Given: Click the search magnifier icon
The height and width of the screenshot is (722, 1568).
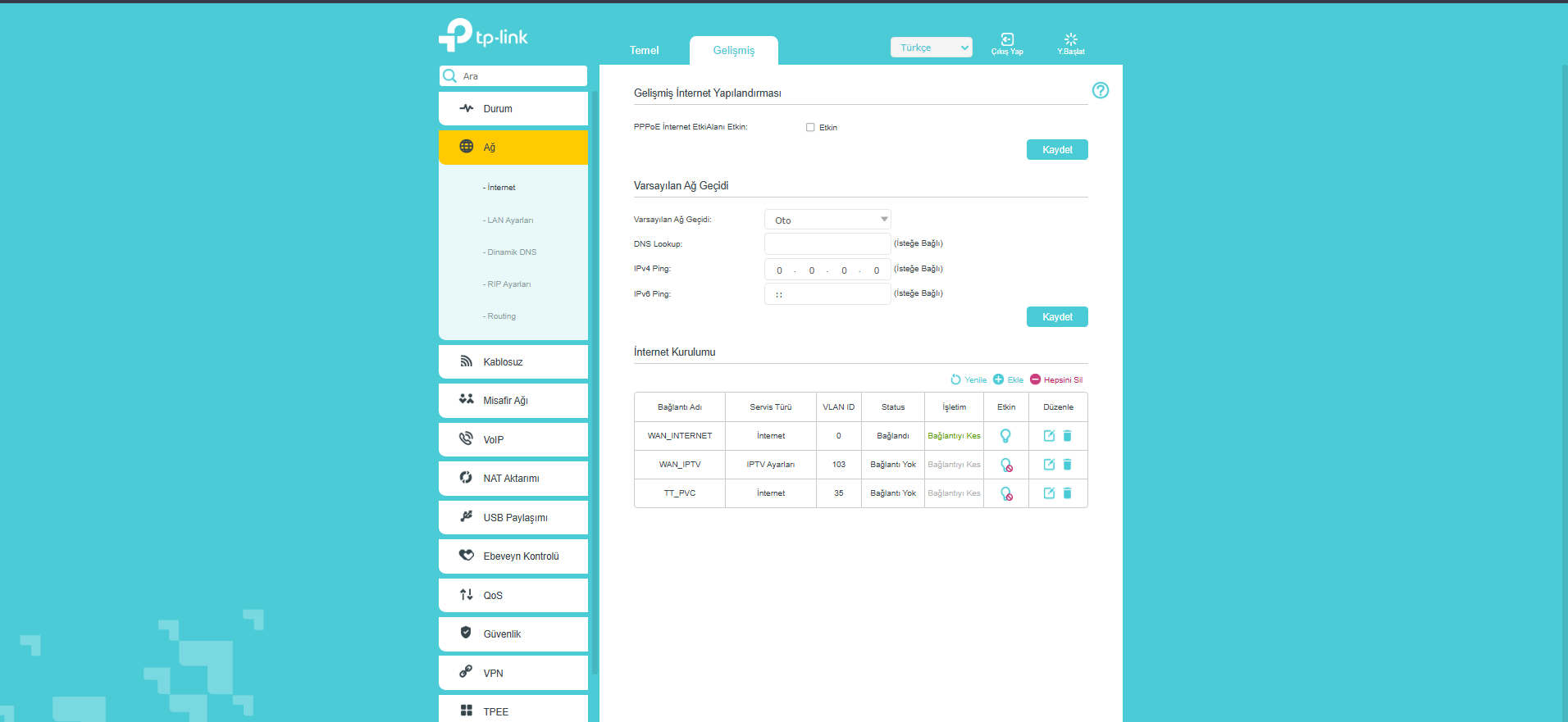Looking at the screenshot, I should pyautogui.click(x=449, y=76).
